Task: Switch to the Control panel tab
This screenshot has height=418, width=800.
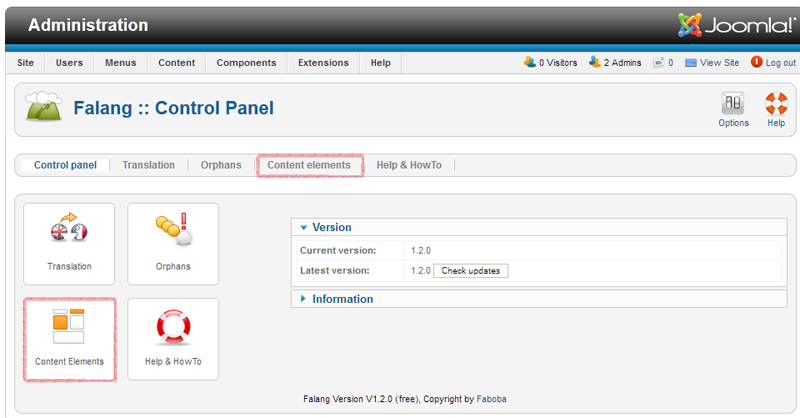Action: 65,165
